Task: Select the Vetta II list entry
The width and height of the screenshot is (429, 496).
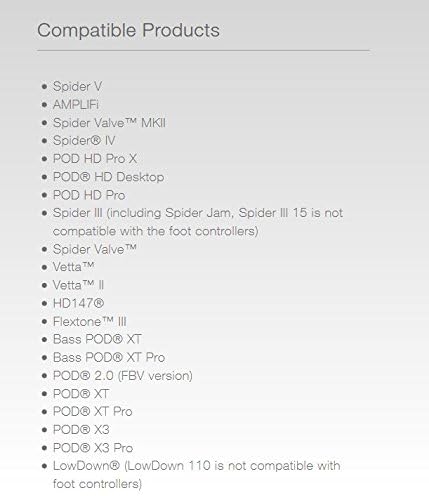Action: (x=78, y=285)
